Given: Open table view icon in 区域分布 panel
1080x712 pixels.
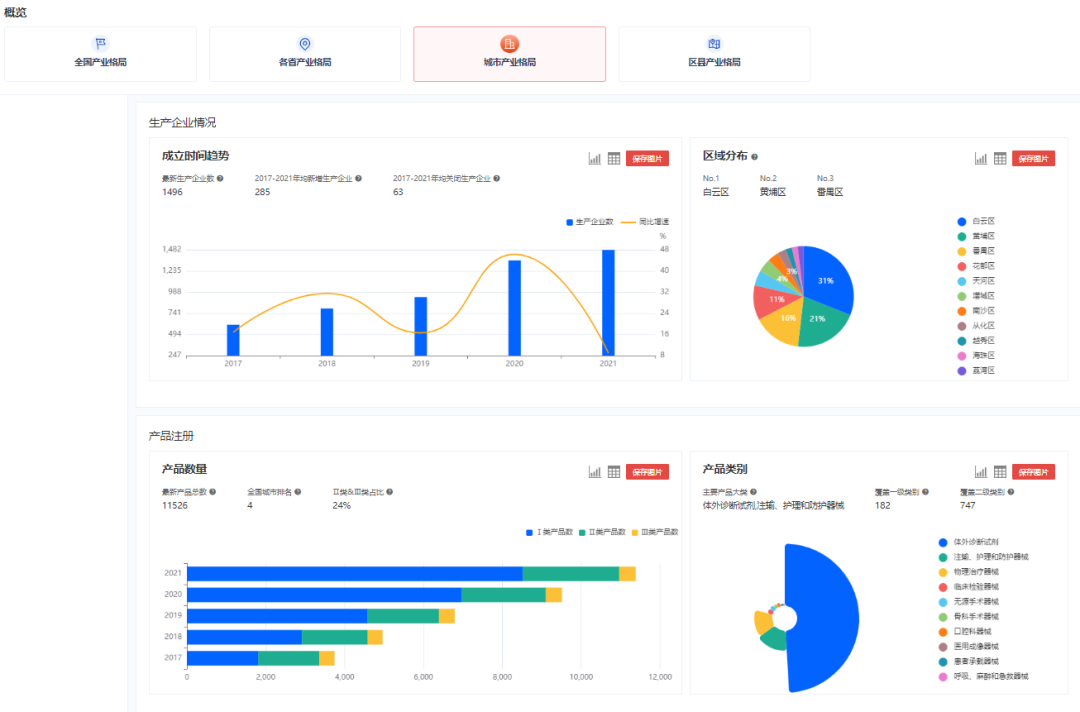Looking at the screenshot, I should pos(1000,158).
